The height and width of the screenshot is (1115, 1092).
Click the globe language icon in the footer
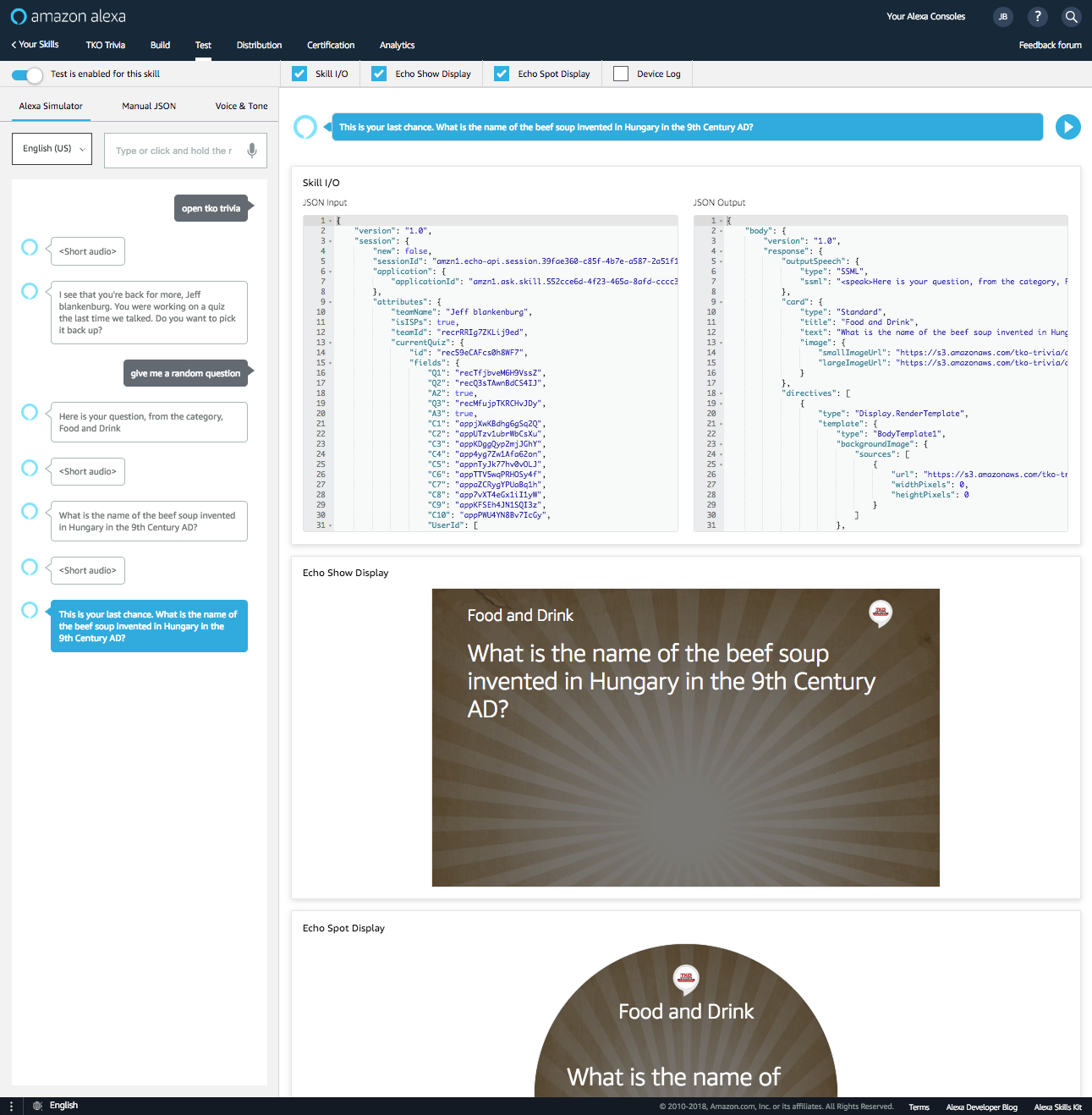click(x=37, y=1106)
